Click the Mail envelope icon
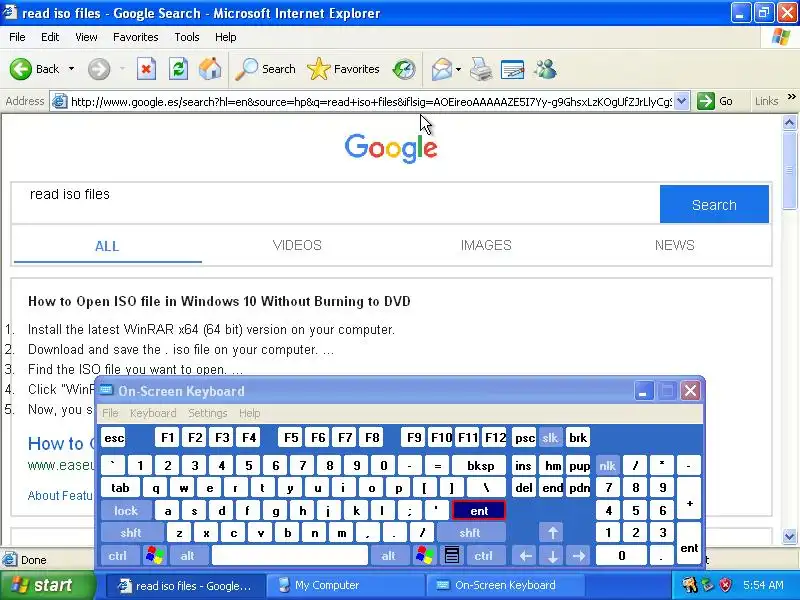Screen dimensions: 800x600 pyautogui.click(x=441, y=69)
